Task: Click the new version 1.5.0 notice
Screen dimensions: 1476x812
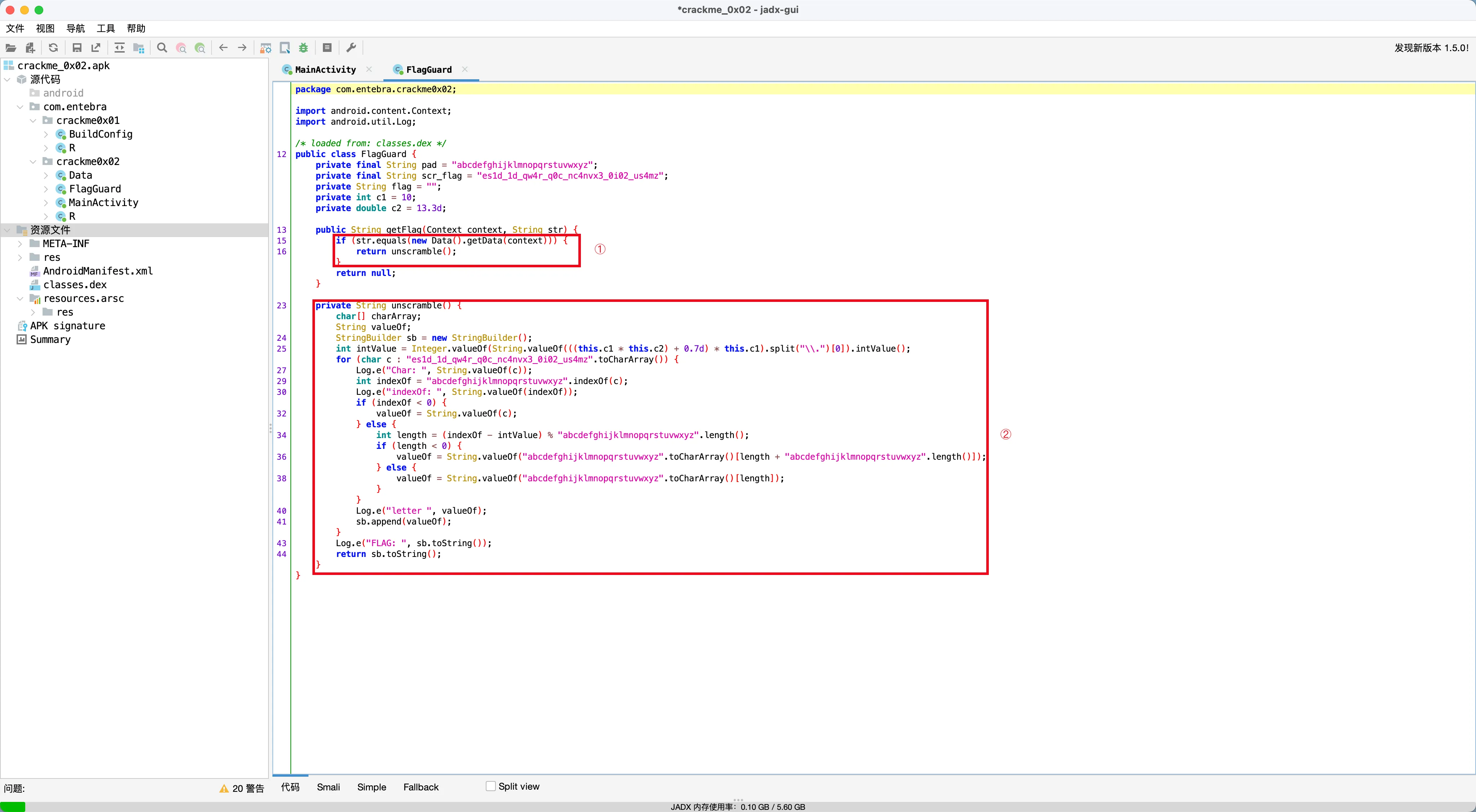Action: coord(1431,48)
